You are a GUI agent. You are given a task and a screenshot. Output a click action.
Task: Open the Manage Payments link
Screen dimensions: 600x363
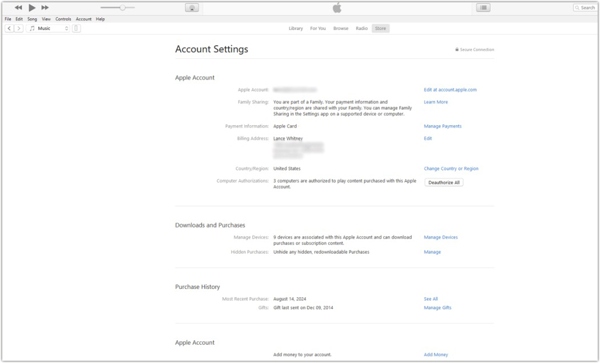(x=442, y=126)
